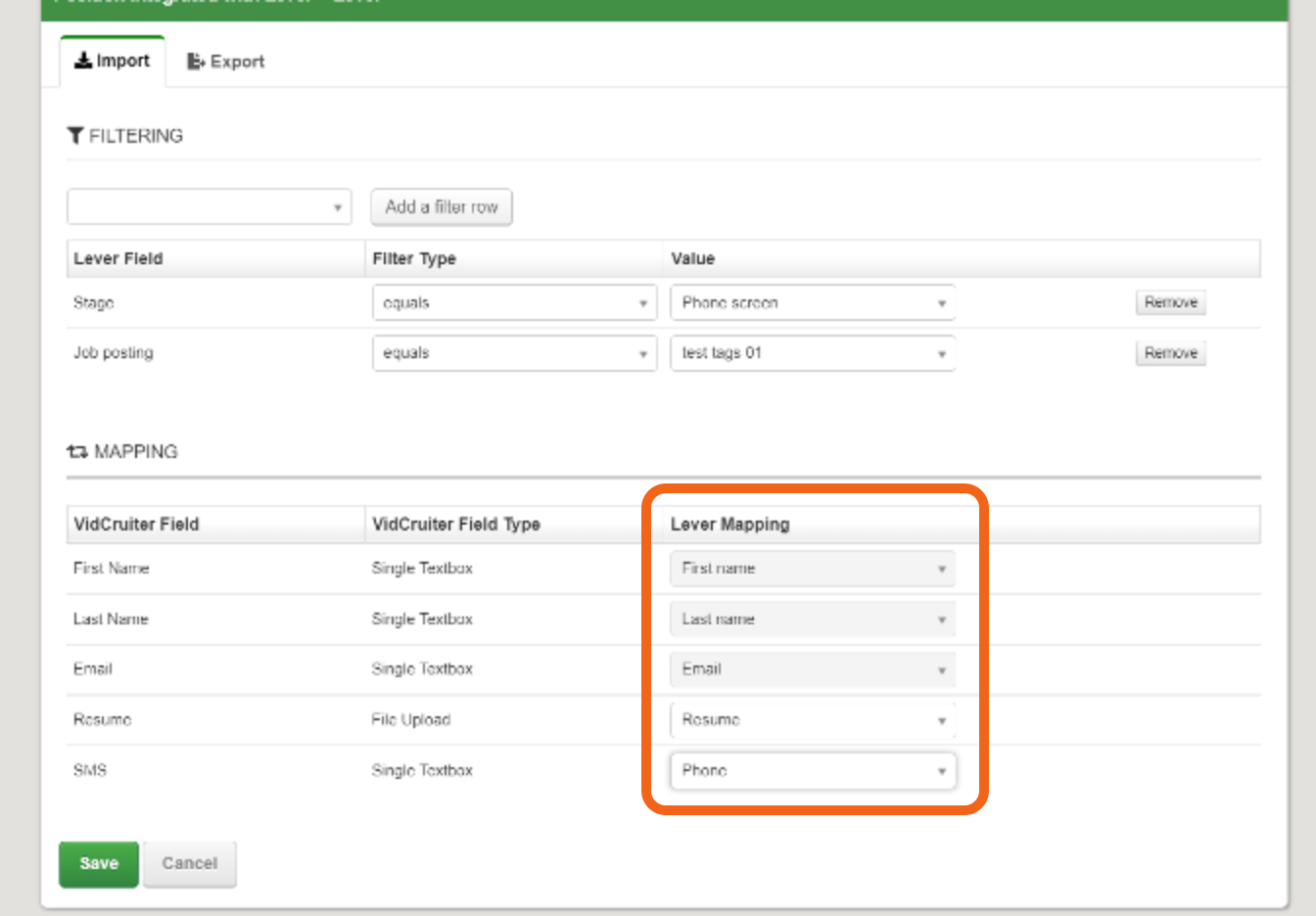1316x916 pixels.
Task: Save the integration settings
Action: [98, 863]
